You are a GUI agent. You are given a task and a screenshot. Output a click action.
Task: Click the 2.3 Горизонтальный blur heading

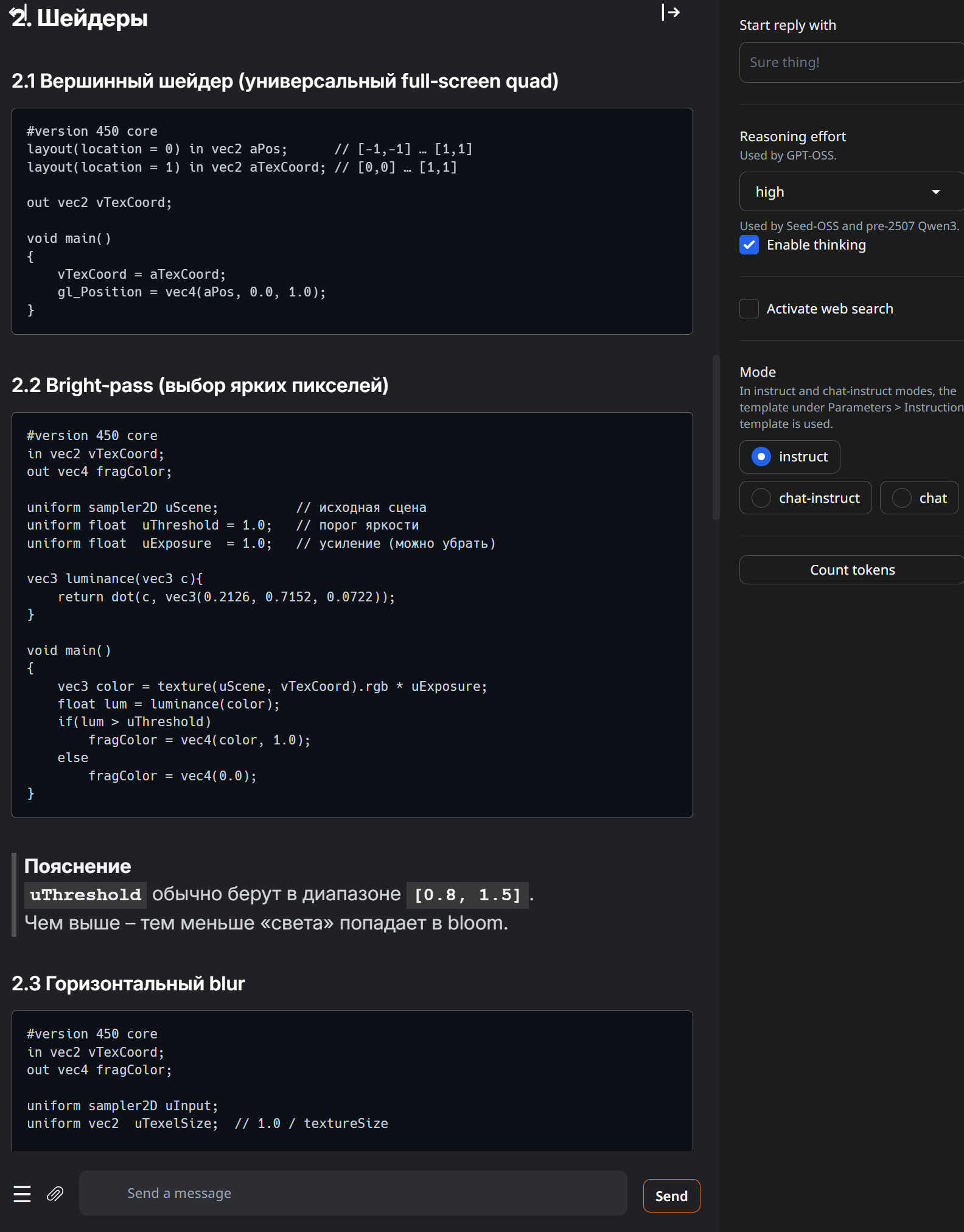(x=128, y=984)
